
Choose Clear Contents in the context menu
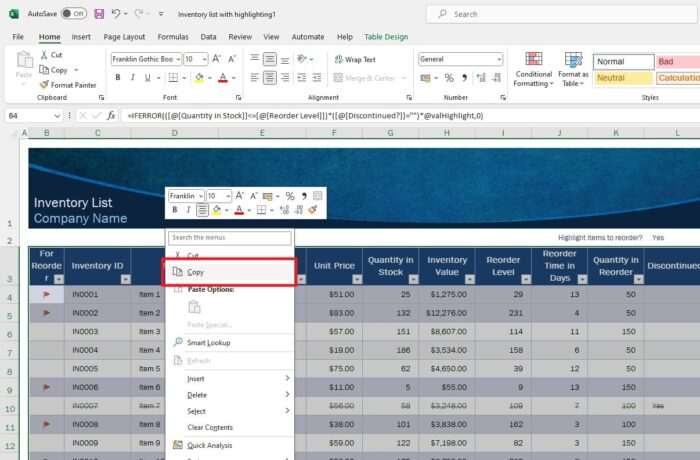(209, 427)
